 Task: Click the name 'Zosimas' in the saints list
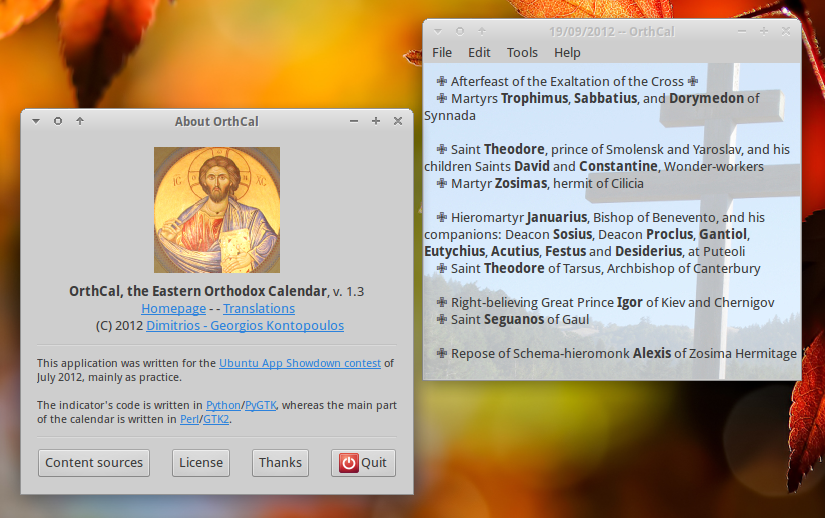521,184
